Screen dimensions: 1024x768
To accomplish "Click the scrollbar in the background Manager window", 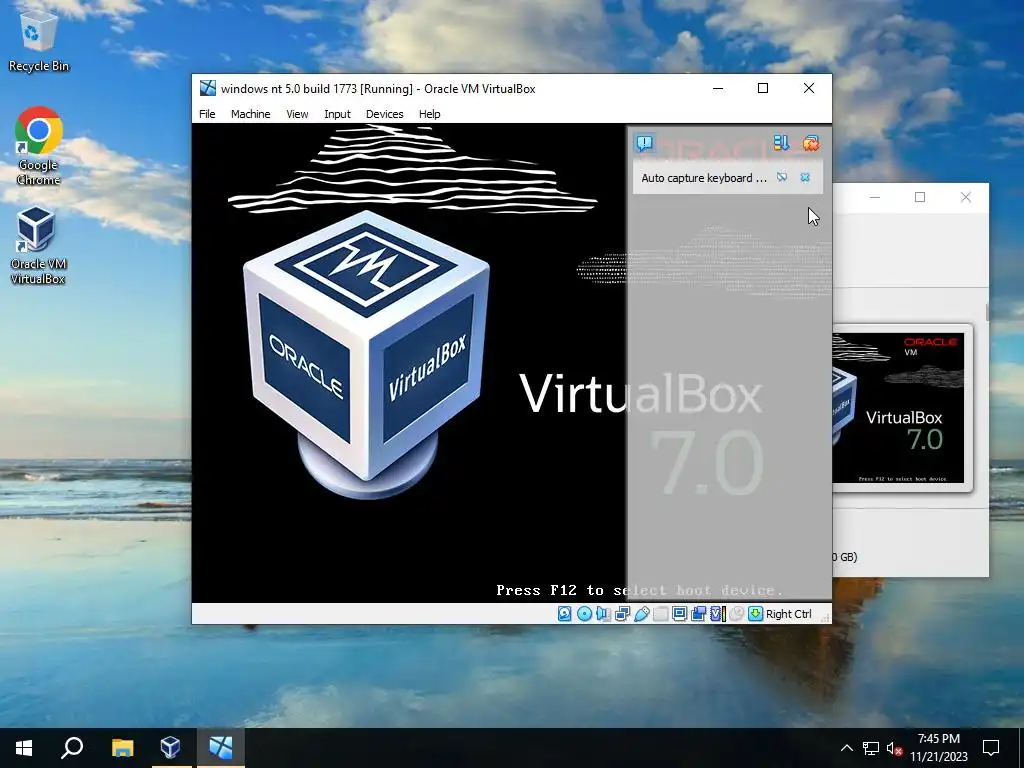I will [x=987, y=312].
